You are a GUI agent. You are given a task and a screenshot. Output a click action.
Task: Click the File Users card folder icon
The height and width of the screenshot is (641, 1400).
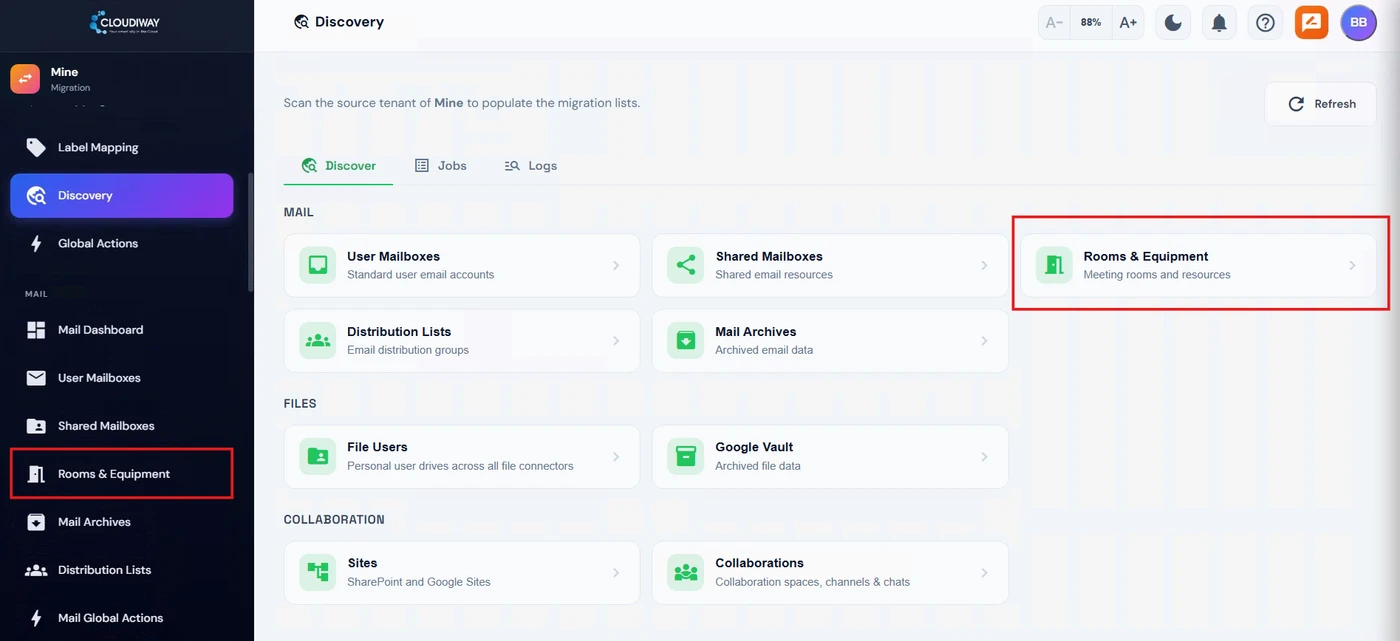pos(318,456)
